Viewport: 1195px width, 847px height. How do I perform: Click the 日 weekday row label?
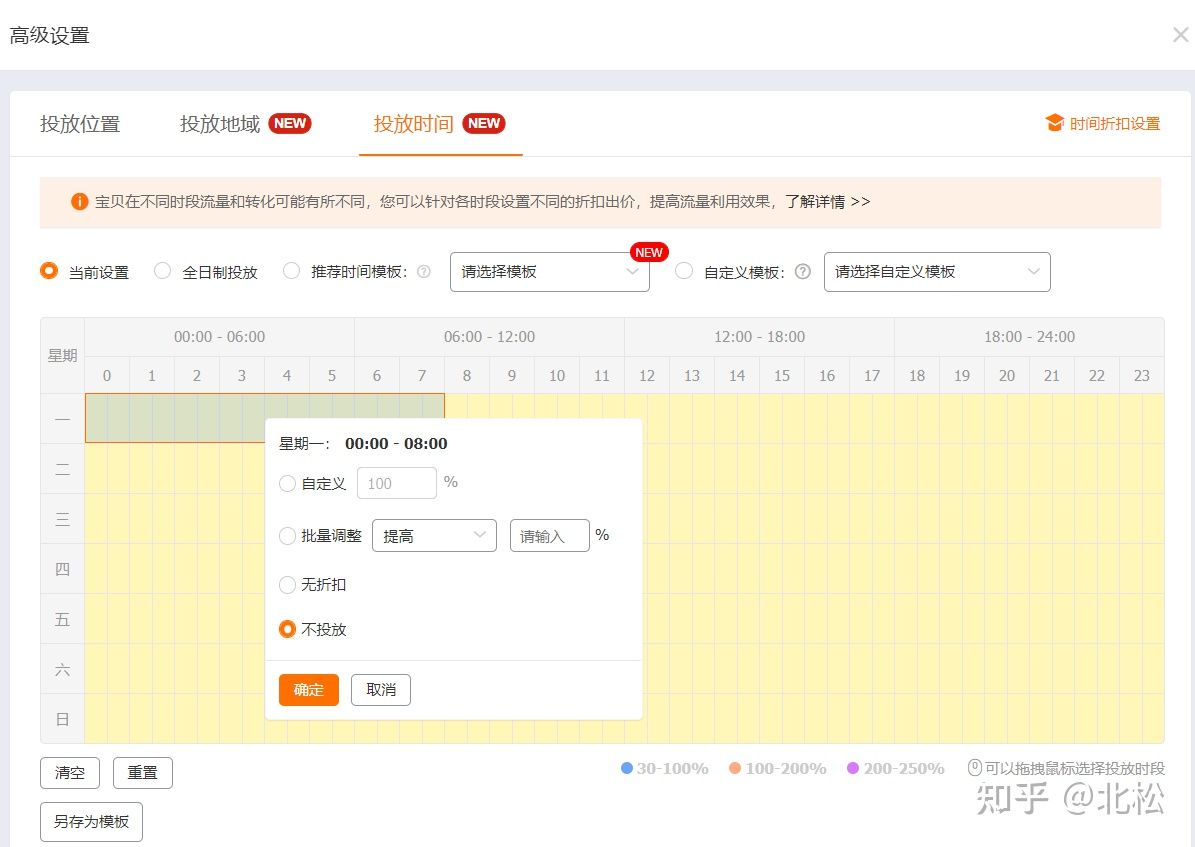(62, 719)
